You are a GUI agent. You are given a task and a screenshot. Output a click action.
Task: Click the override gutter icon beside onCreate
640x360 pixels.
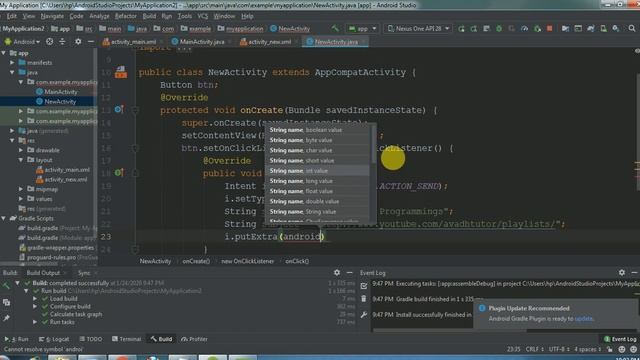pyautogui.click(x=119, y=109)
